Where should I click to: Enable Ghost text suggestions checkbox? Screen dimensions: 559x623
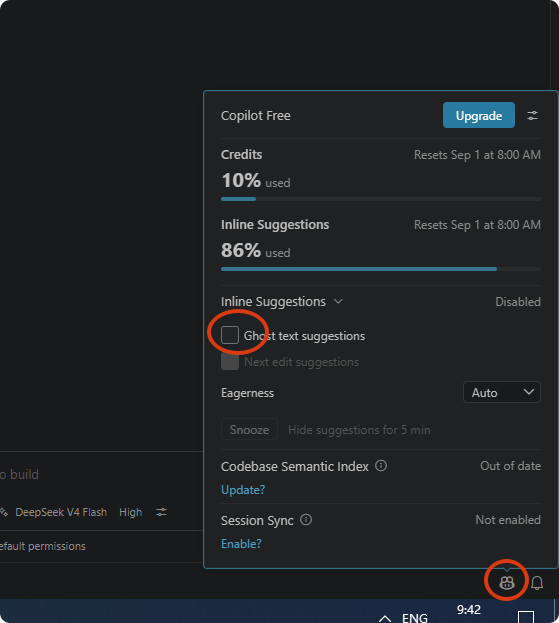(230, 335)
